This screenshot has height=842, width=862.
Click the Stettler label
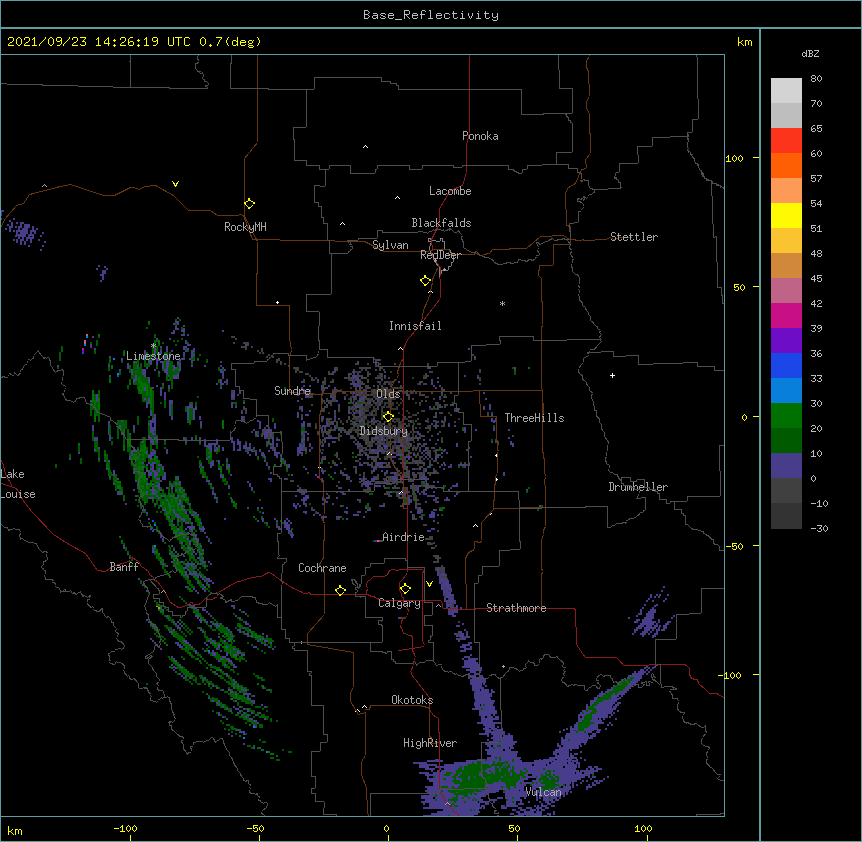(x=633, y=237)
